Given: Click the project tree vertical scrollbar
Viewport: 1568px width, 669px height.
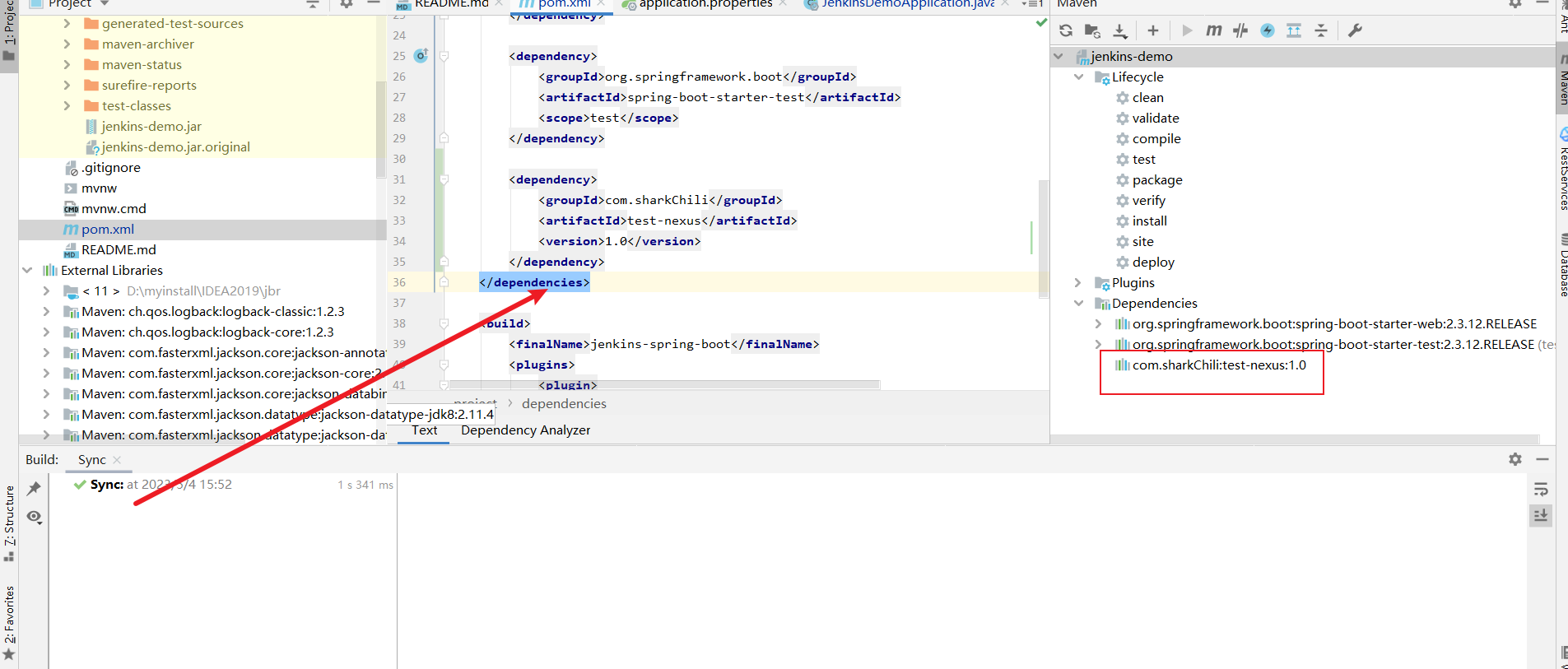Looking at the screenshot, I should tap(381, 123).
